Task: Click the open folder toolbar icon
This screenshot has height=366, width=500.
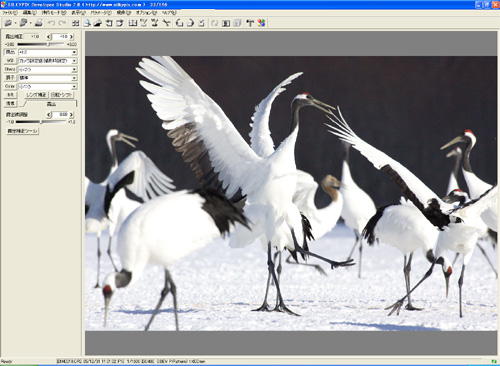Action: coord(23,23)
